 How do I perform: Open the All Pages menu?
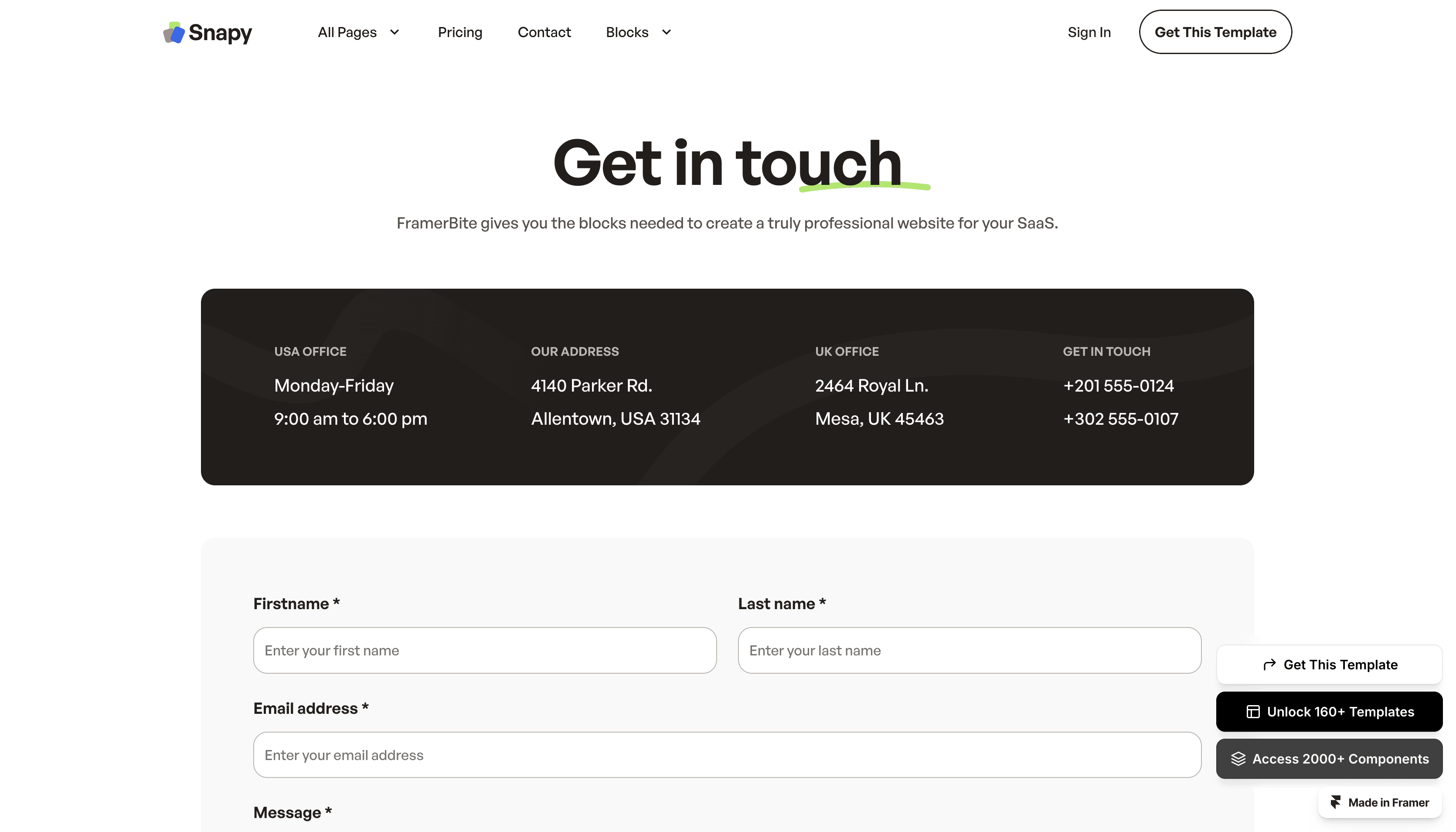coord(347,33)
